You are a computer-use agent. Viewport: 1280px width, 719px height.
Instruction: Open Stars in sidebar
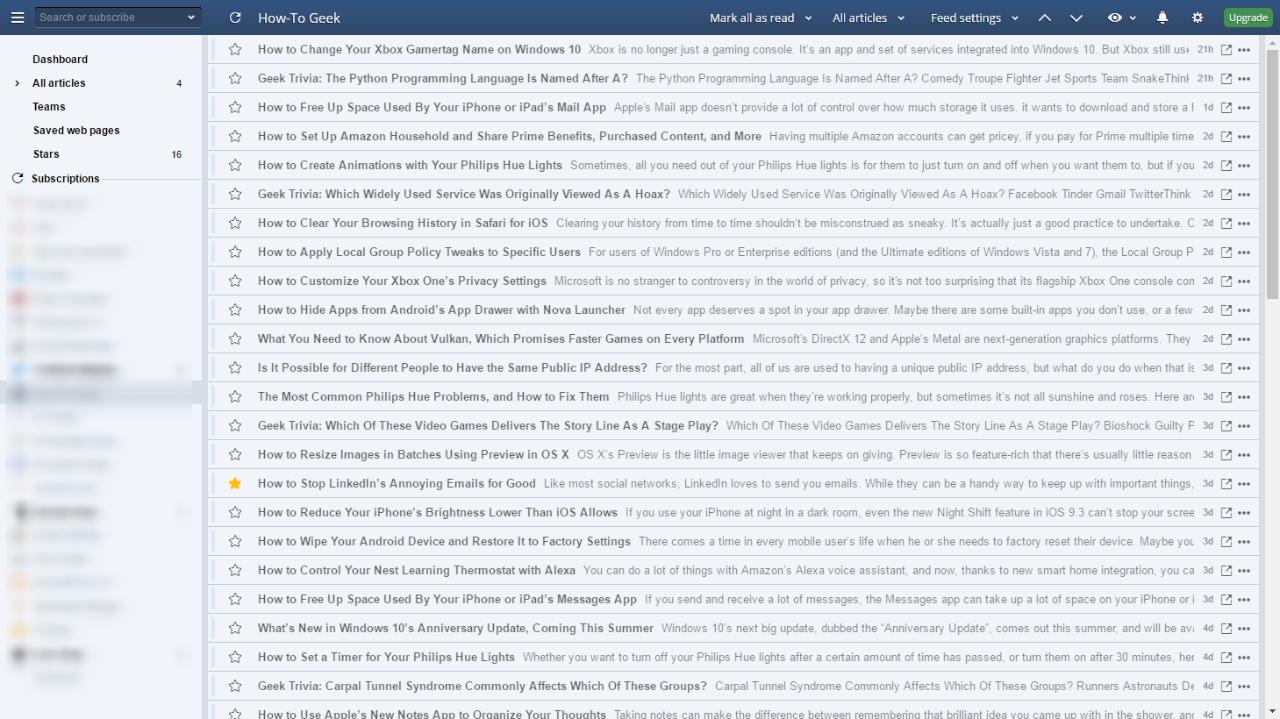(46, 154)
